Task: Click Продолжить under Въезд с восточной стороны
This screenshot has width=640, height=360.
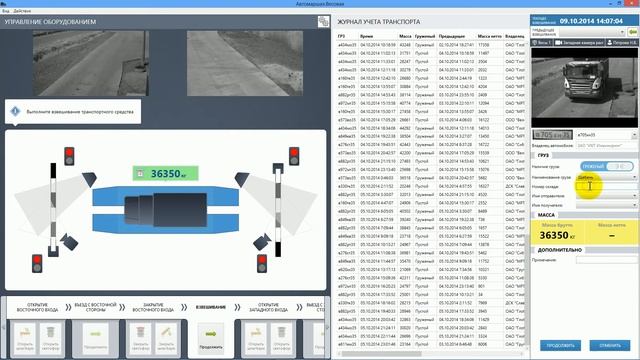Action: coord(96,338)
